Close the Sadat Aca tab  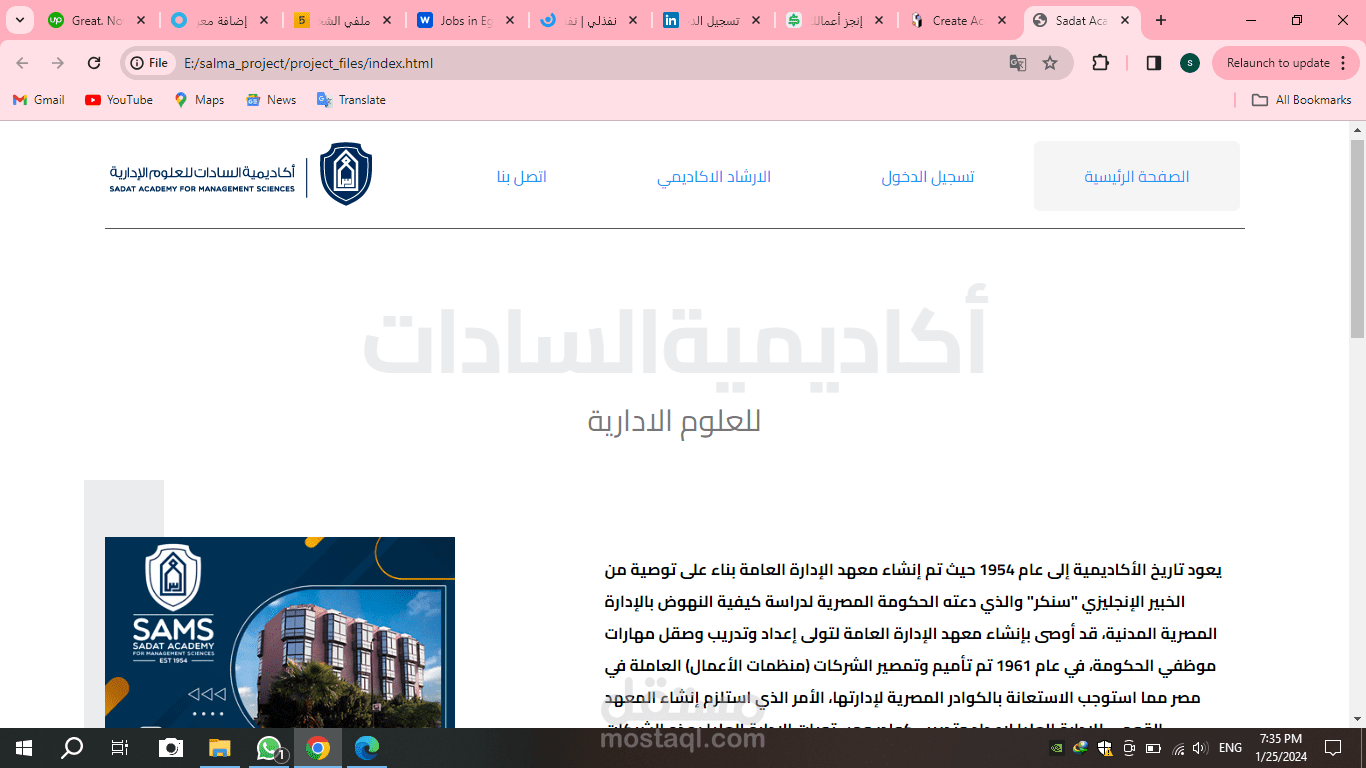(x=1124, y=20)
